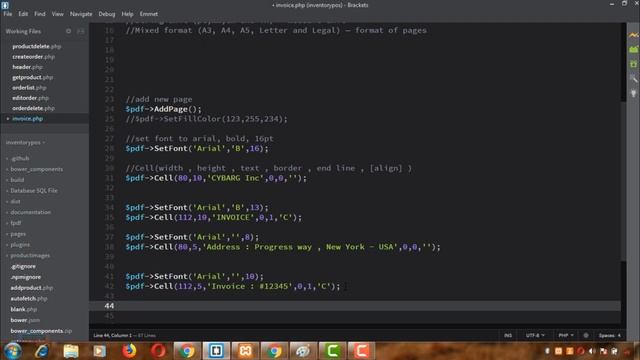This screenshot has height=360, width=640.
Task: Open the Emmet menu
Action: (x=149, y=14)
